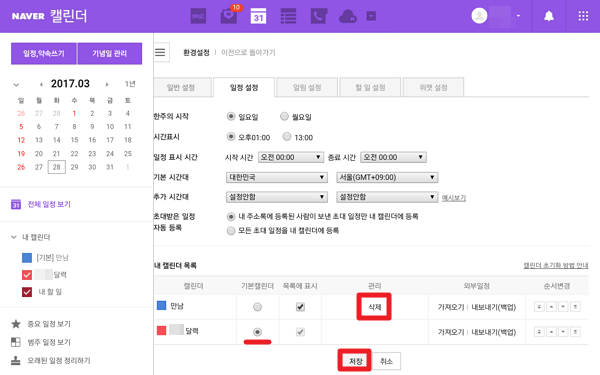Open the Address book phone icon
The width and height of the screenshot is (600, 375).
tap(318, 16)
